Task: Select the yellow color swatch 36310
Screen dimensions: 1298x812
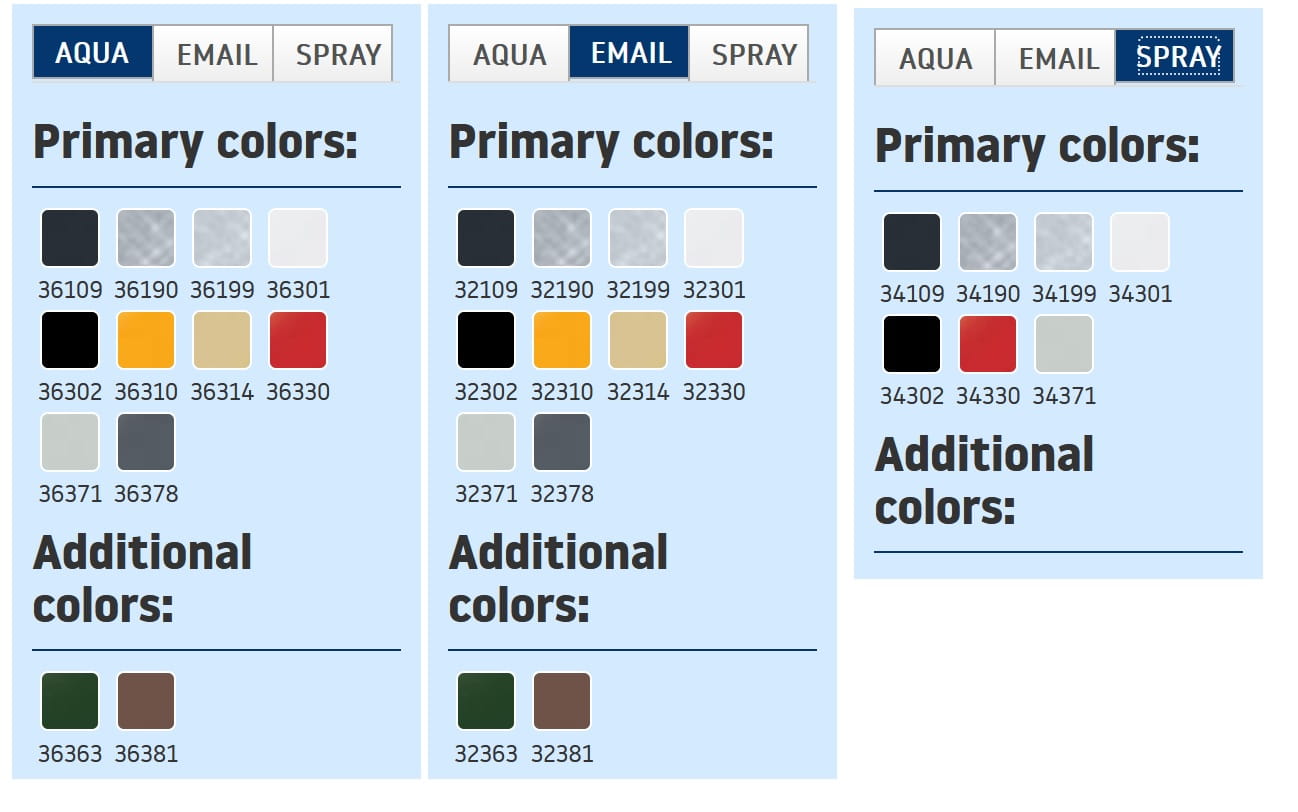Action: pos(146,340)
